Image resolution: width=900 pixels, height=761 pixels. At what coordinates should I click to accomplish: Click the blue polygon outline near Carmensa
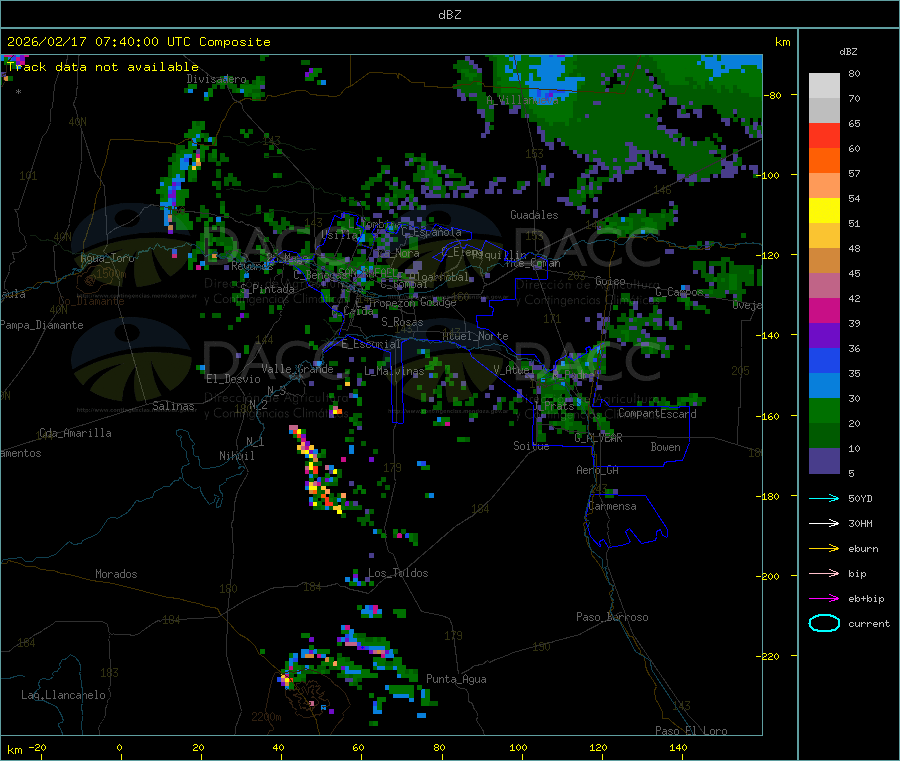point(627,521)
